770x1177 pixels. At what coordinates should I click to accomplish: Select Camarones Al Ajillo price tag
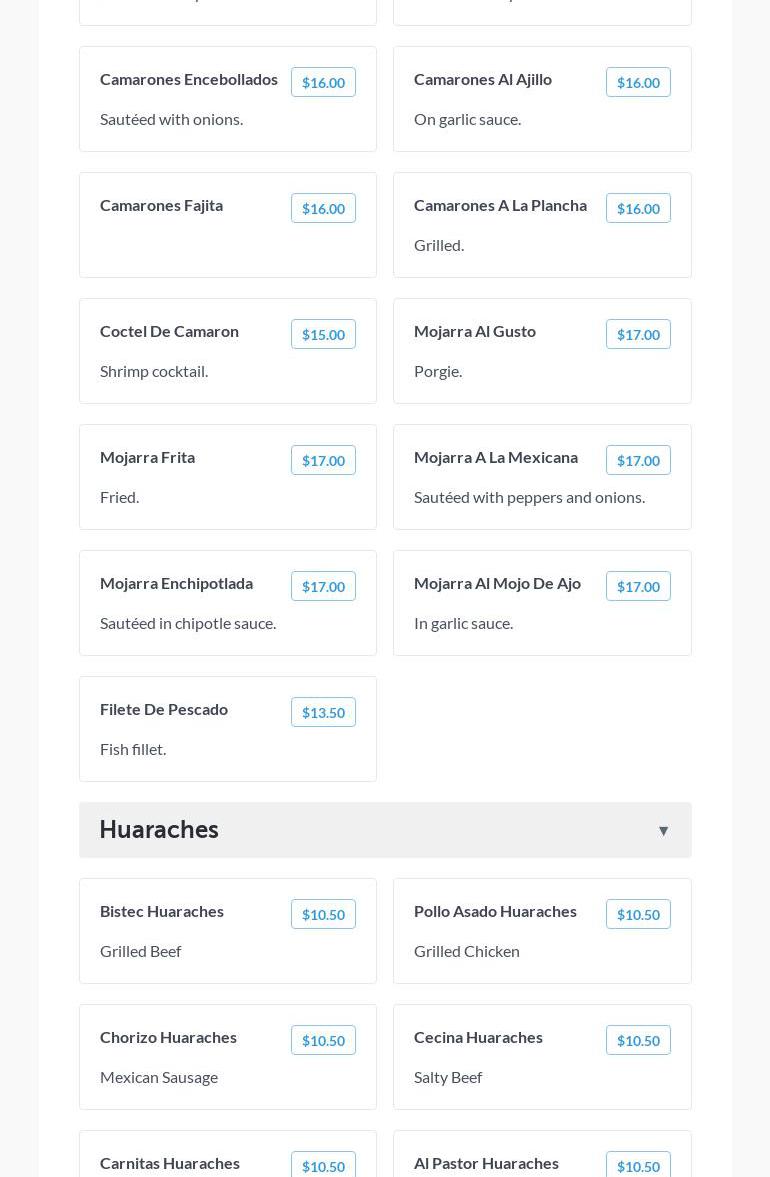click(x=638, y=83)
